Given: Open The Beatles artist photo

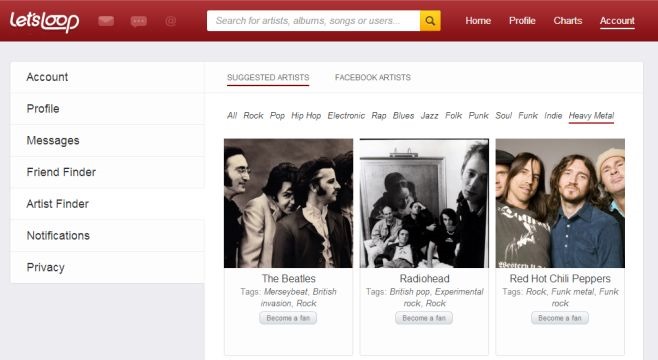Looking at the screenshot, I should click(288, 203).
